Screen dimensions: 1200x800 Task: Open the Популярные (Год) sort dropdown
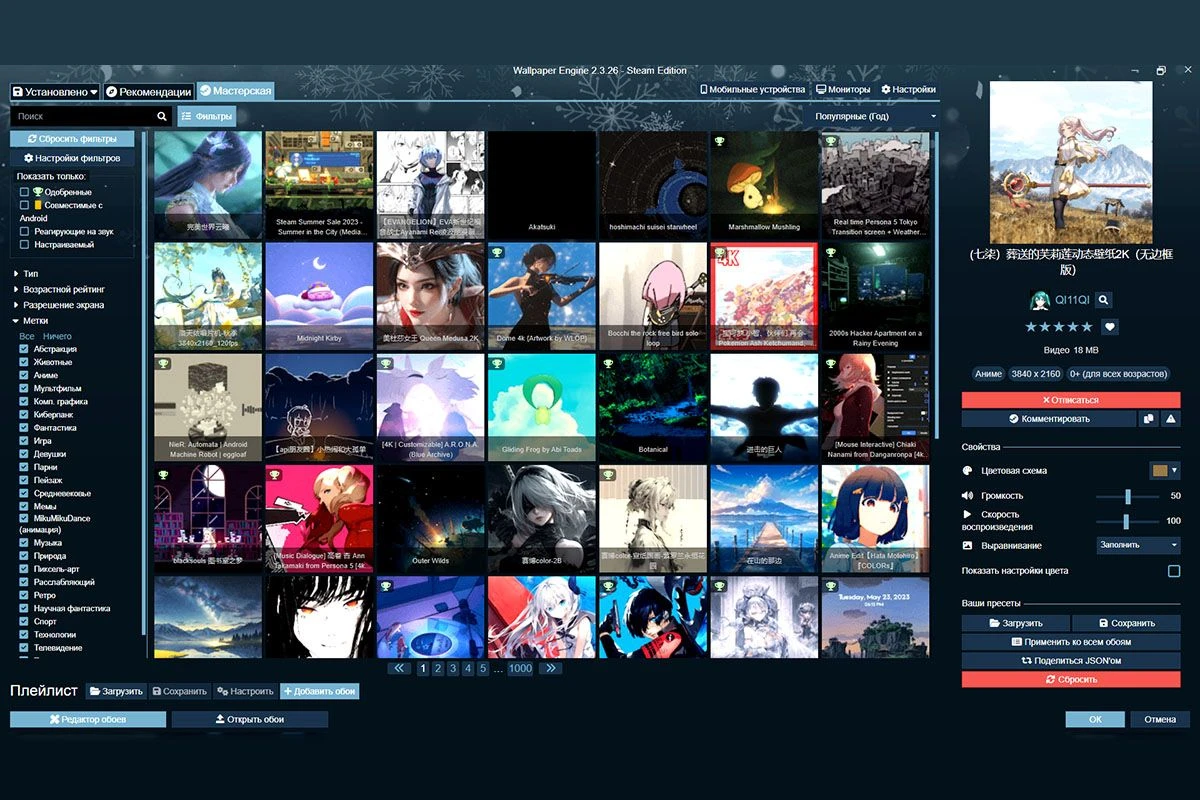(875, 117)
